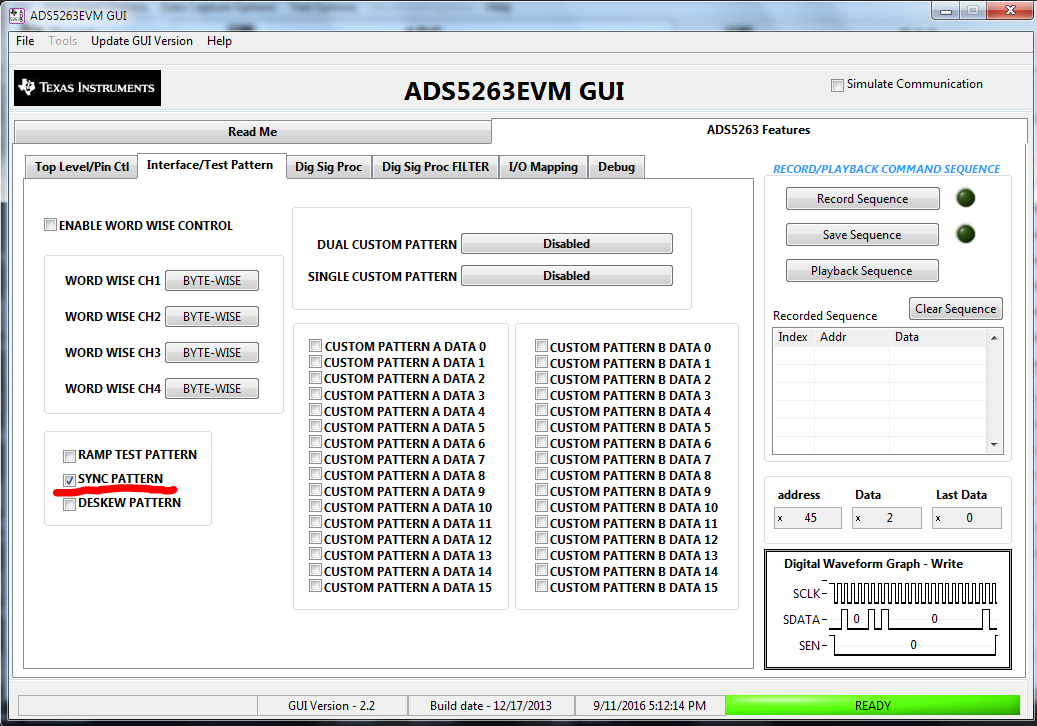This screenshot has width=1037, height=726.
Task: Check CUSTOM PATTERN B DATA 10
Action: [541, 506]
